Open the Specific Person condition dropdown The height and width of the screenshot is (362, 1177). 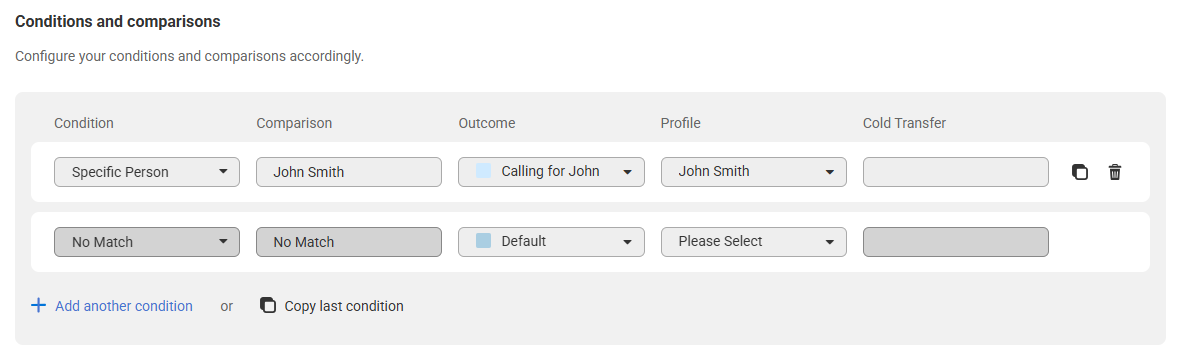147,172
